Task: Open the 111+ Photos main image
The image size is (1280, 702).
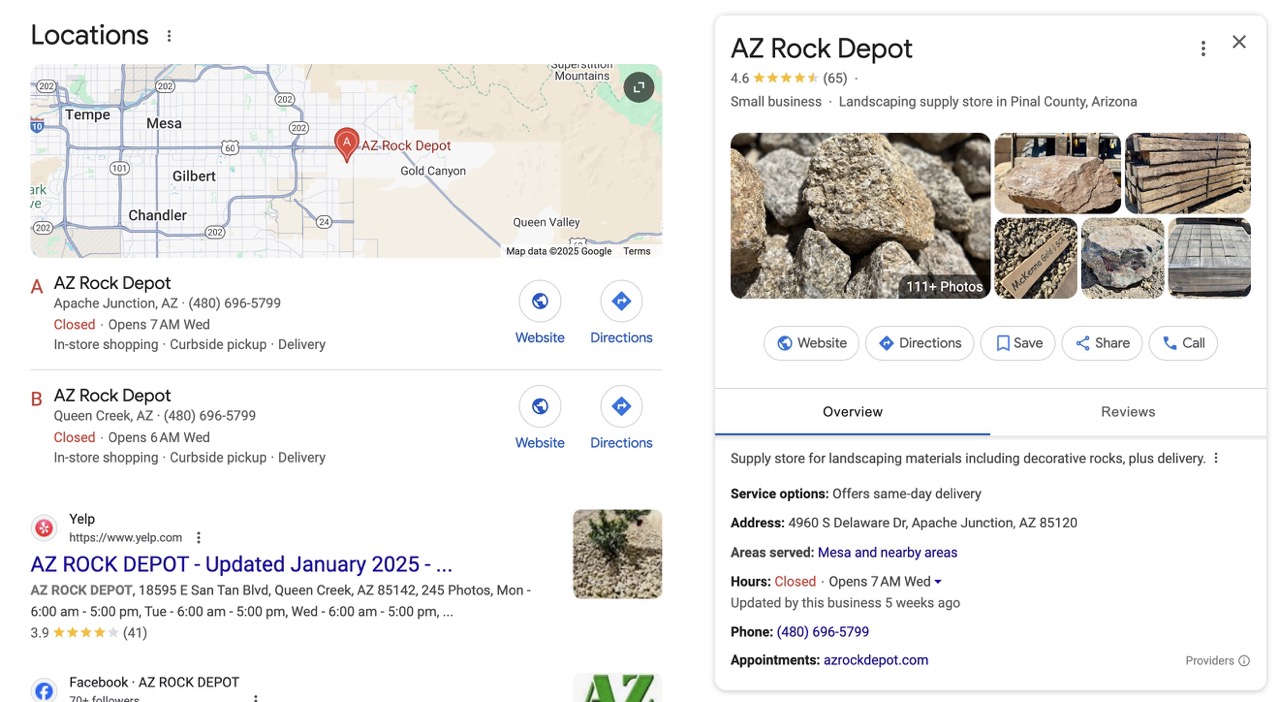Action: [x=860, y=216]
